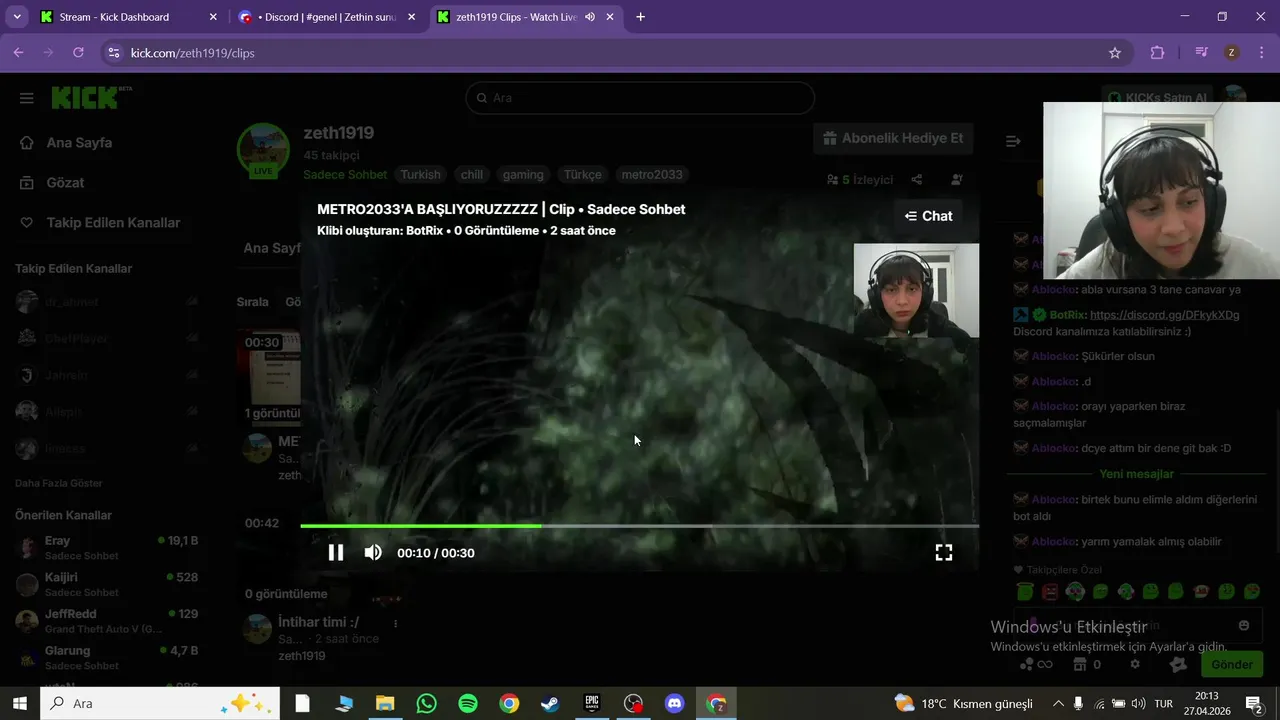Reload the current page
The image size is (1280, 720).
point(78,53)
